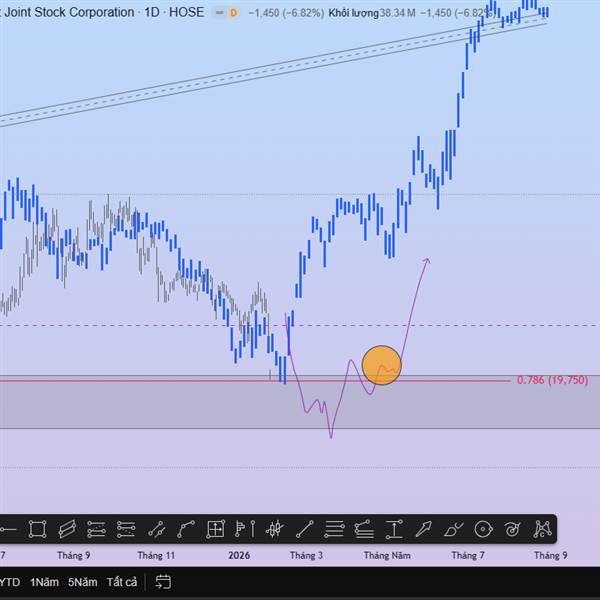
Task: Click the Tháng 11 time axis label
Action: 156,555
